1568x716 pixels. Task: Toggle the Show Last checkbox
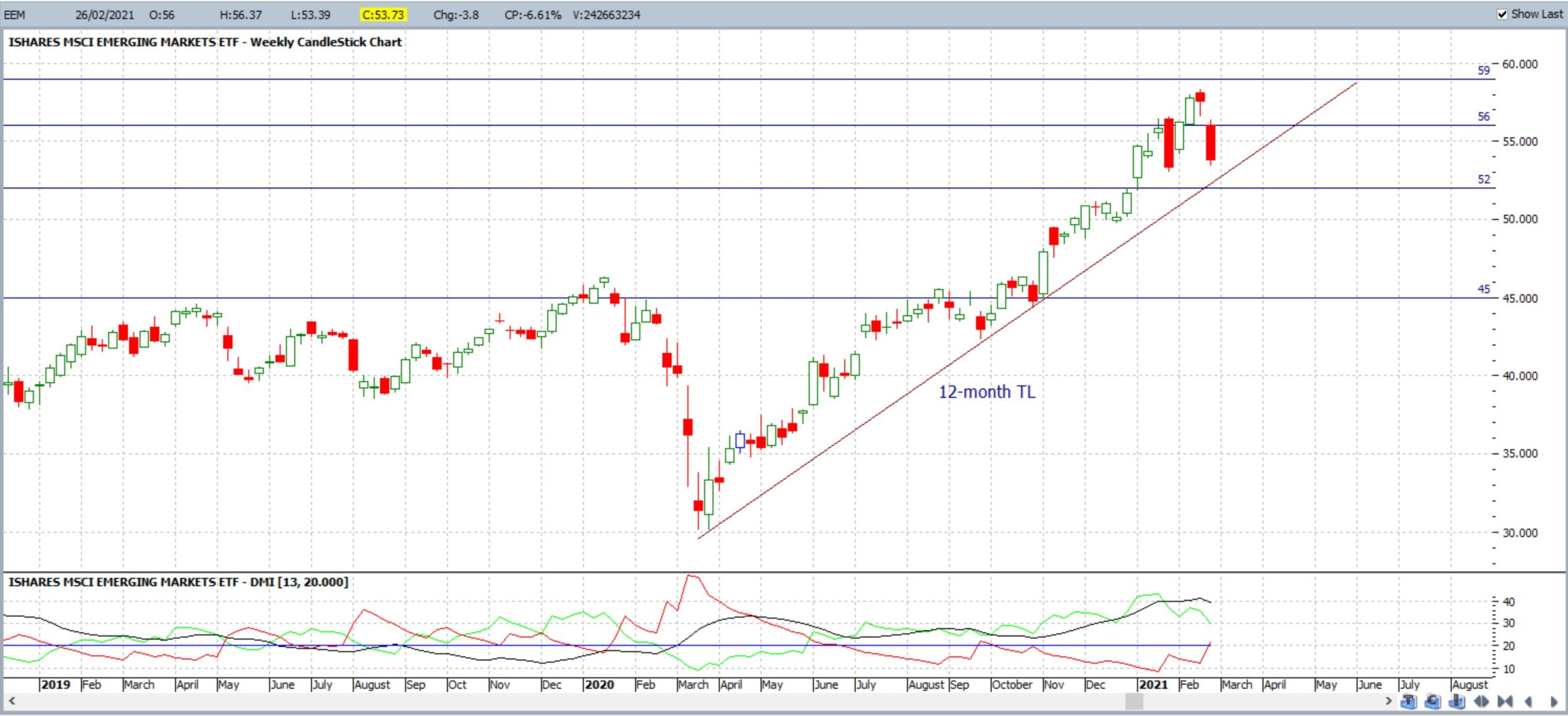click(1502, 14)
